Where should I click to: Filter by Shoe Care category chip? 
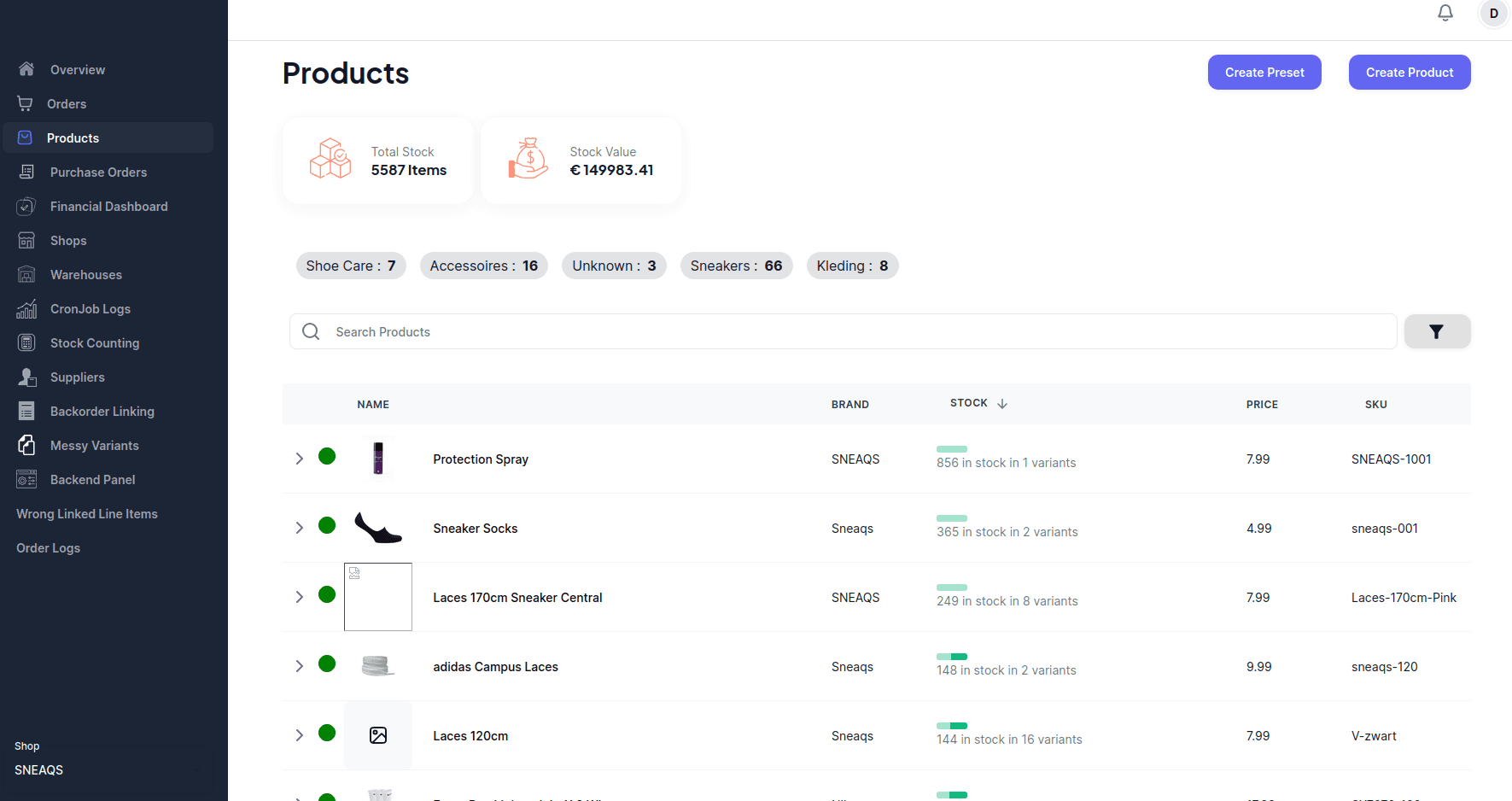(351, 266)
